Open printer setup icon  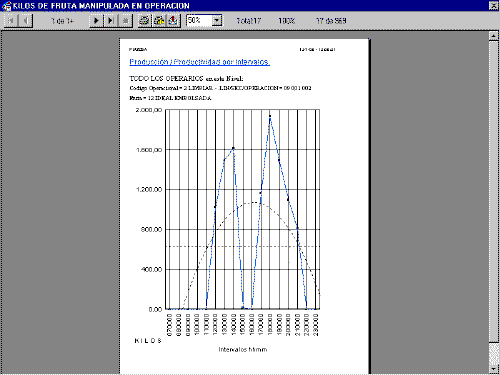coord(159,21)
